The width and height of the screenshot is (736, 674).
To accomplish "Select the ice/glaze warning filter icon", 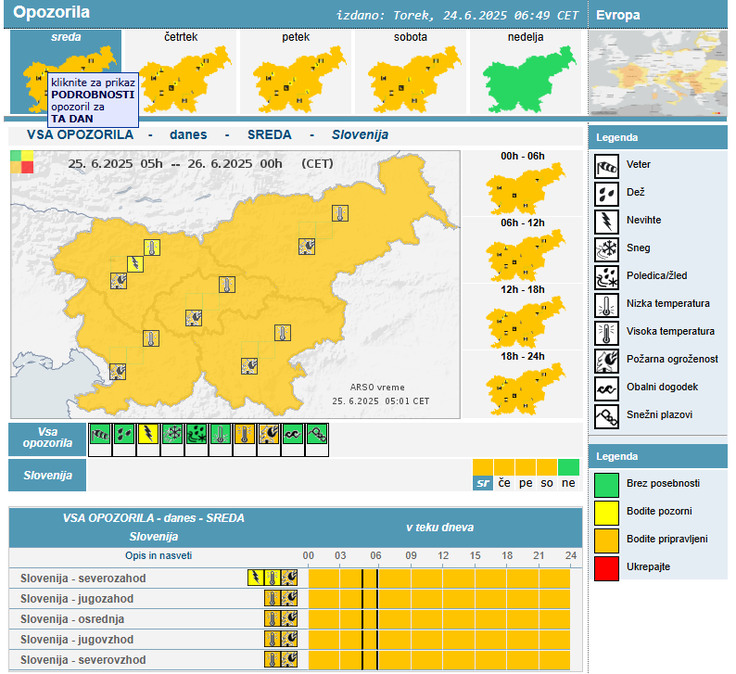I will pyautogui.click(x=196, y=434).
